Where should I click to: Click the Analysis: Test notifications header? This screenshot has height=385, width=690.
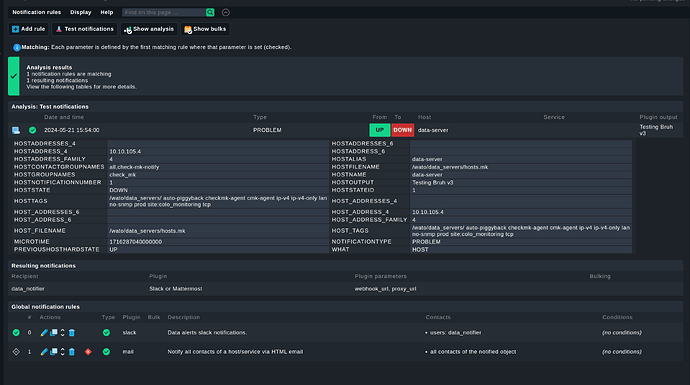coord(50,106)
